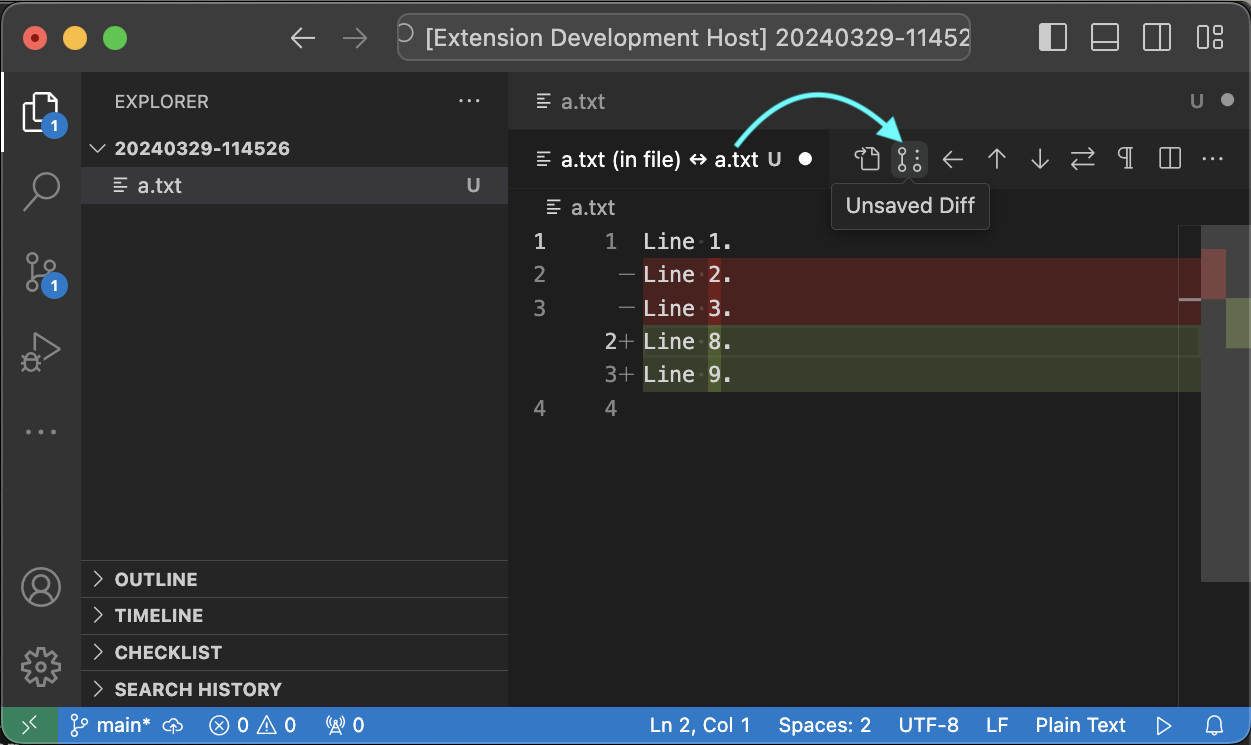Image resolution: width=1251 pixels, height=745 pixels.
Task: Toggle whitespace trimming pilcrow icon
Action: tap(1125, 159)
